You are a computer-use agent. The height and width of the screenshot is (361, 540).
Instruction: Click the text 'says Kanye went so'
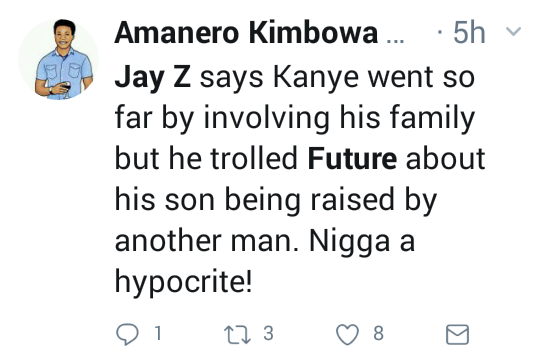pyautogui.click(x=338, y=78)
